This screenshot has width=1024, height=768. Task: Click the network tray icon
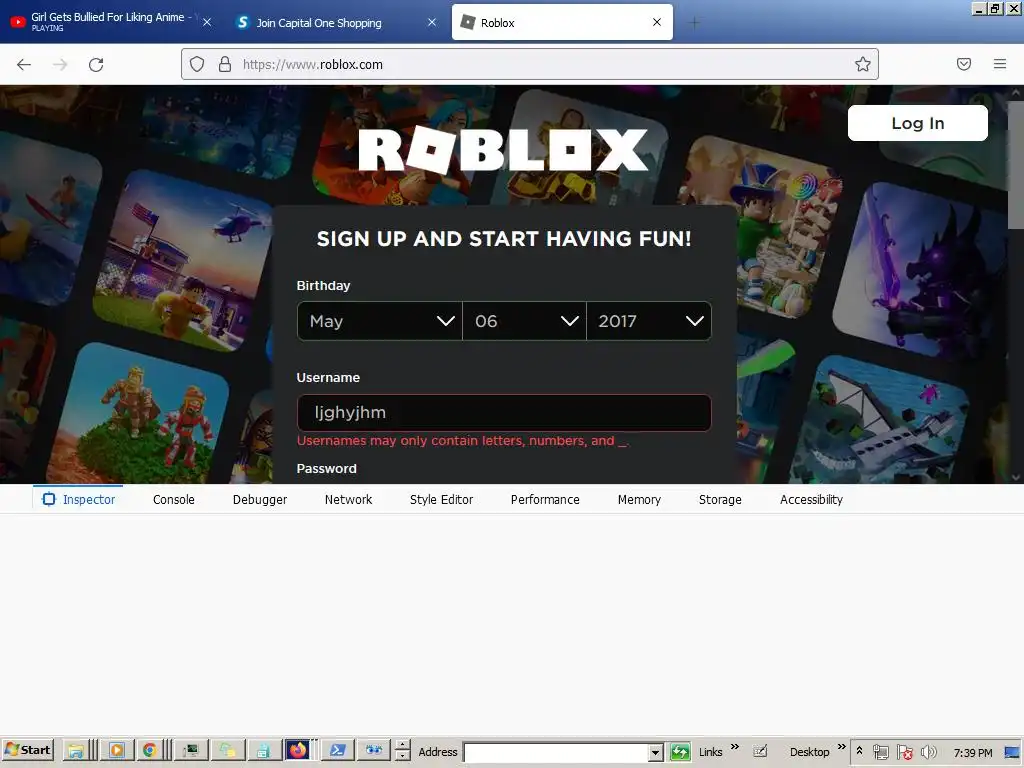point(880,752)
